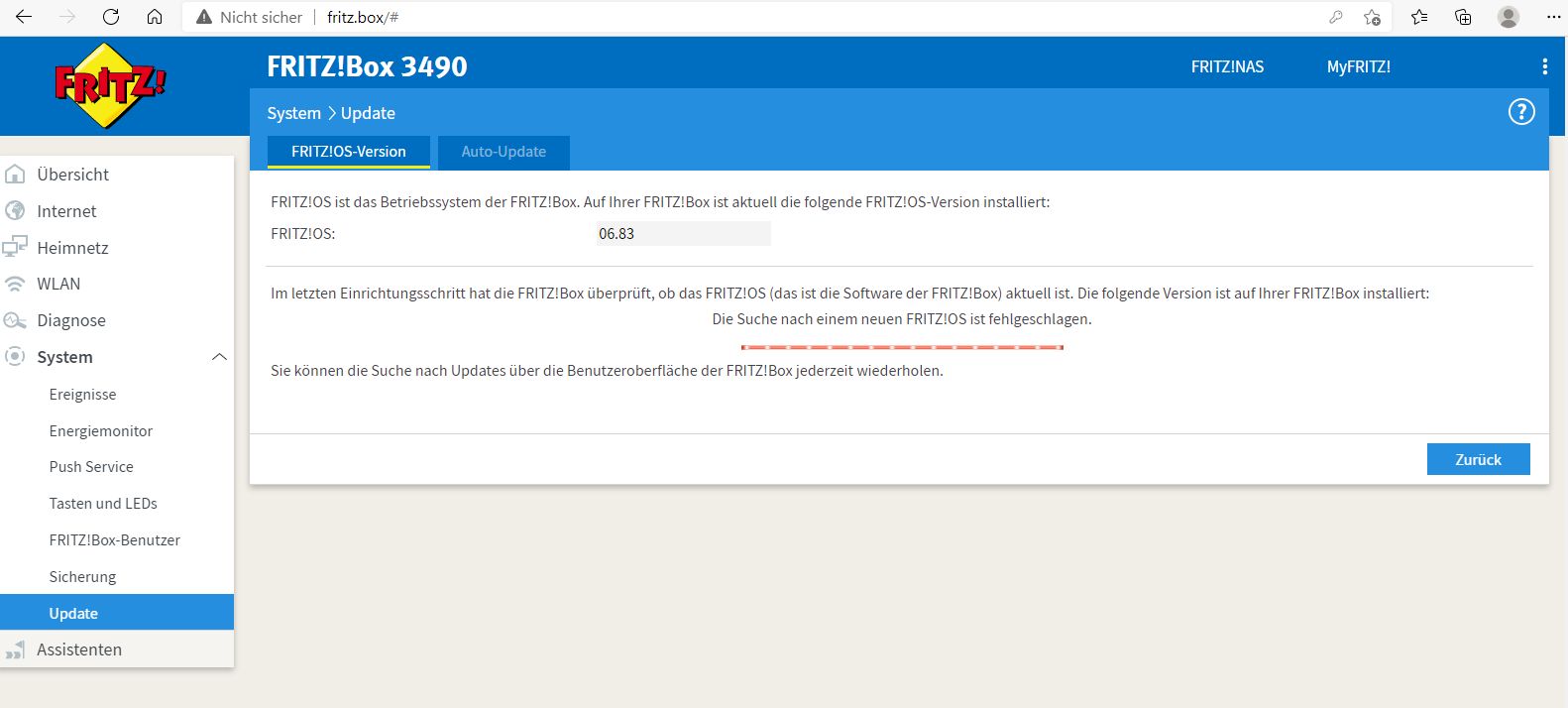Open FRITZ!Box-Benutzer page
Screen dimensions: 1568x708
click(117, 540)
